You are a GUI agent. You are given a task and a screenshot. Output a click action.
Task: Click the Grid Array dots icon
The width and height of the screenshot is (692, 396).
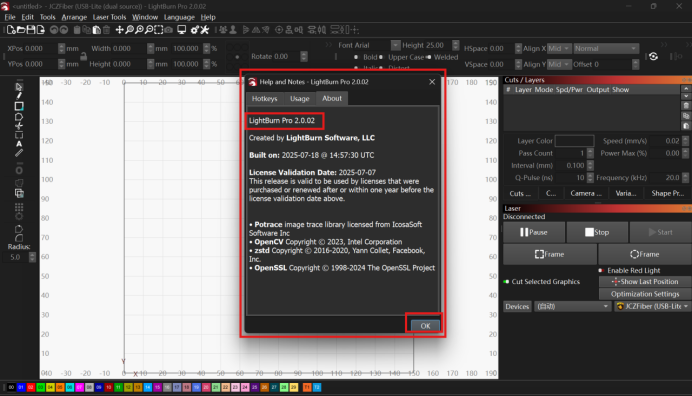(x=19, y=207)
